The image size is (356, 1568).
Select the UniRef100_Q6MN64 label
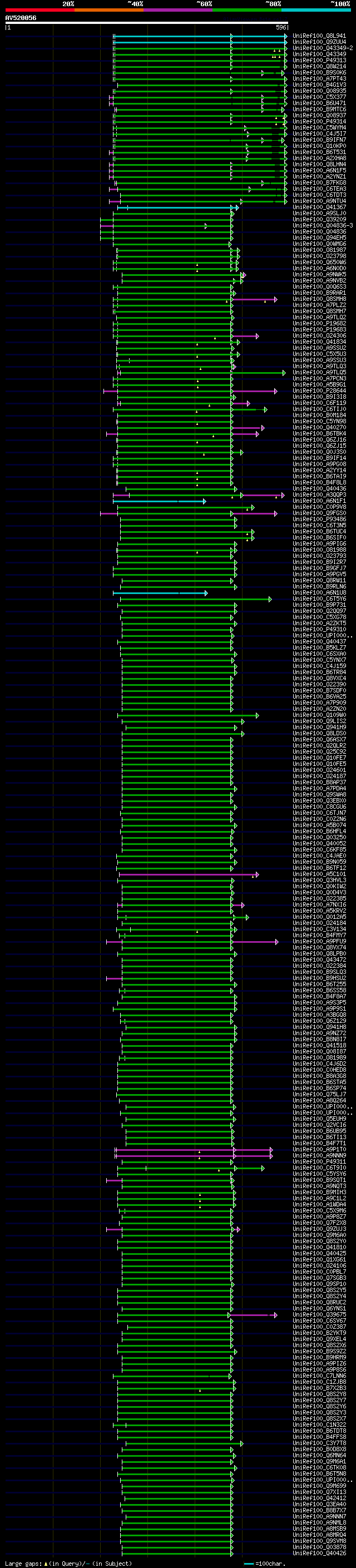pyautogui.click(x=319, y=1456)
